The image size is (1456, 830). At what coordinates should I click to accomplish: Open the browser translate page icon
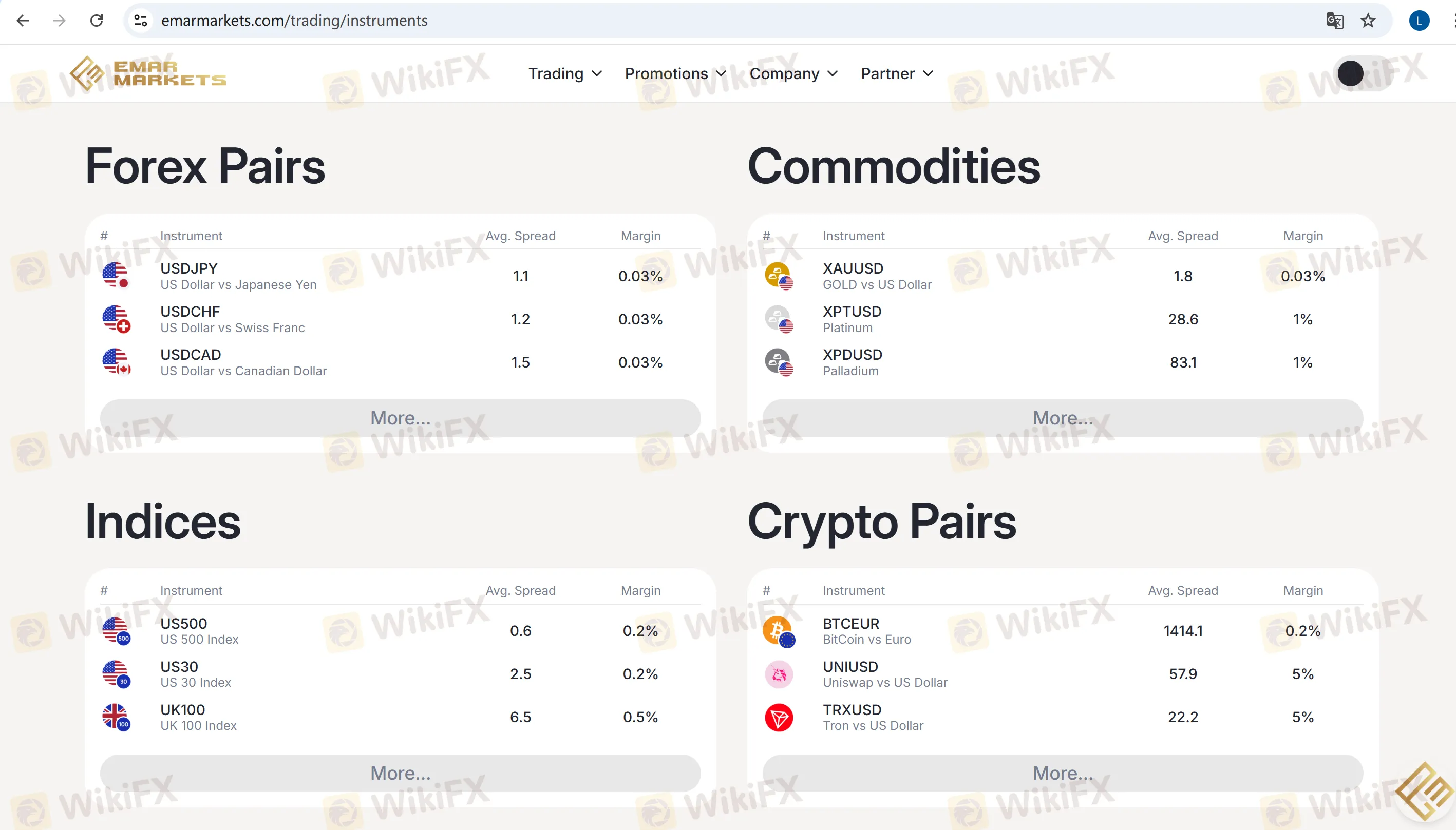(1334, 21)
